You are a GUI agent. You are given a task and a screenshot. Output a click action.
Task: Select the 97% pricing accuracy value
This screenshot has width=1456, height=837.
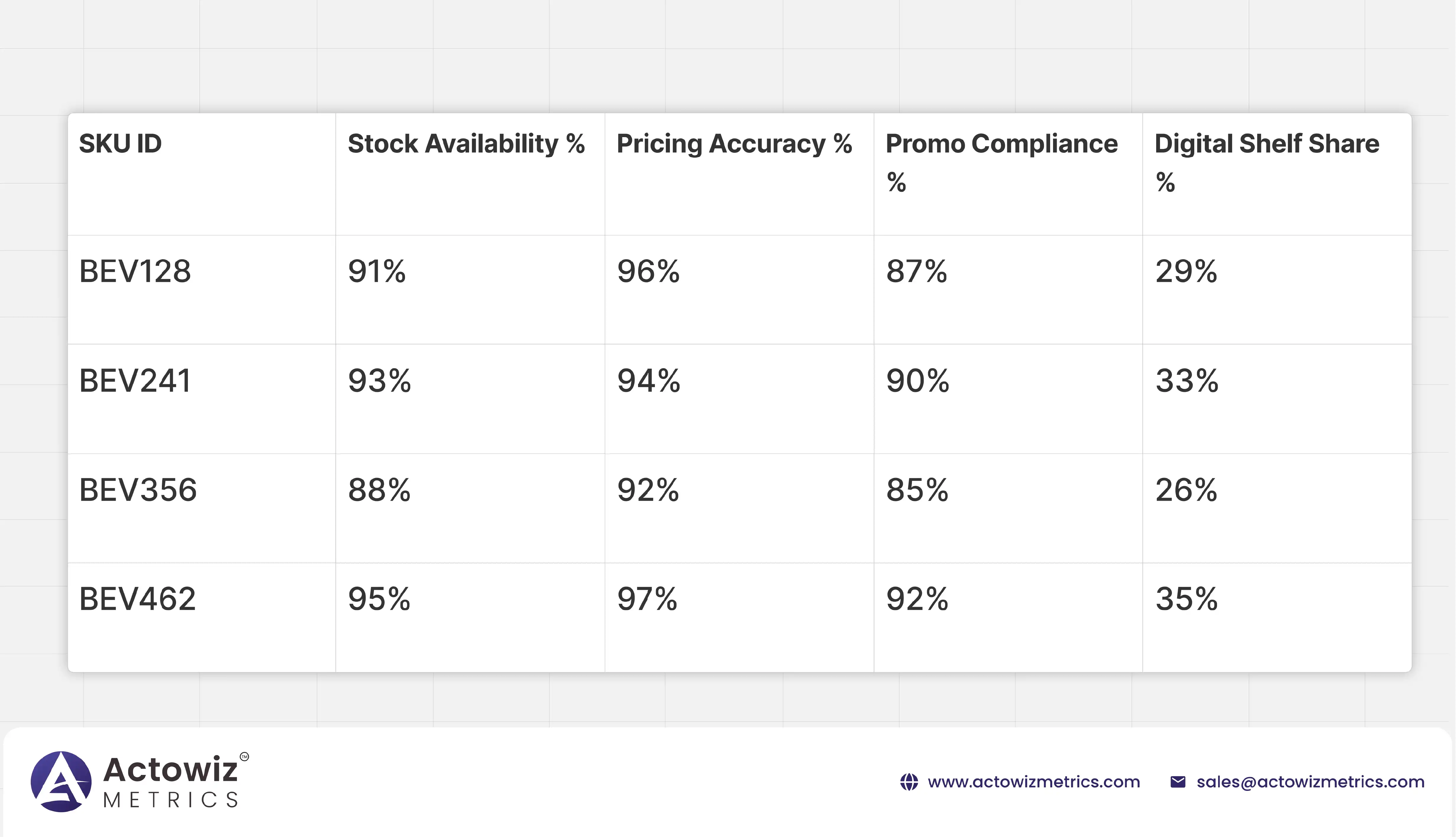pyautogui.click(x=647, y=599)
